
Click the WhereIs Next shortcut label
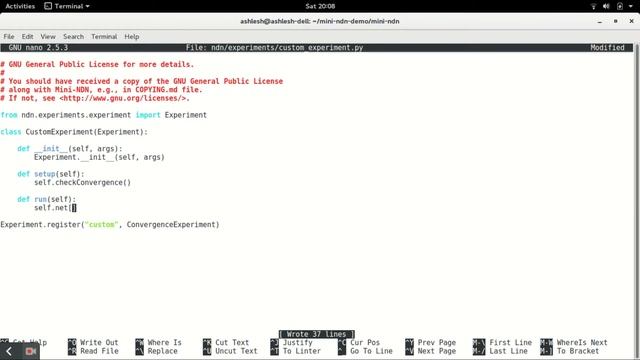click(x=582, y=342)
